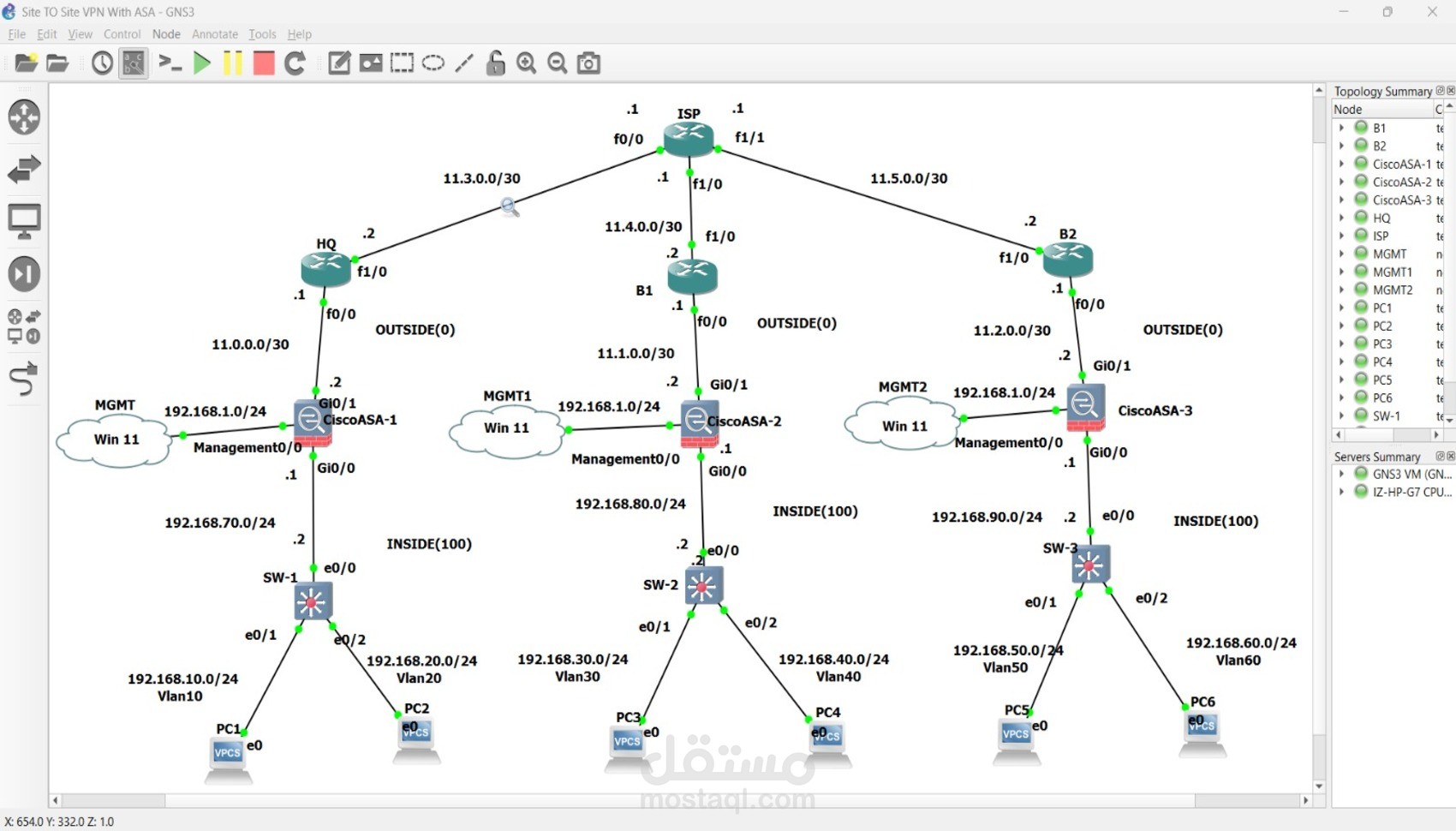Image resolution: width=1456 pixels, height=831 pixels.
Task: Select SW-1 row in Topology Summary
Action: coord(1388,415)
